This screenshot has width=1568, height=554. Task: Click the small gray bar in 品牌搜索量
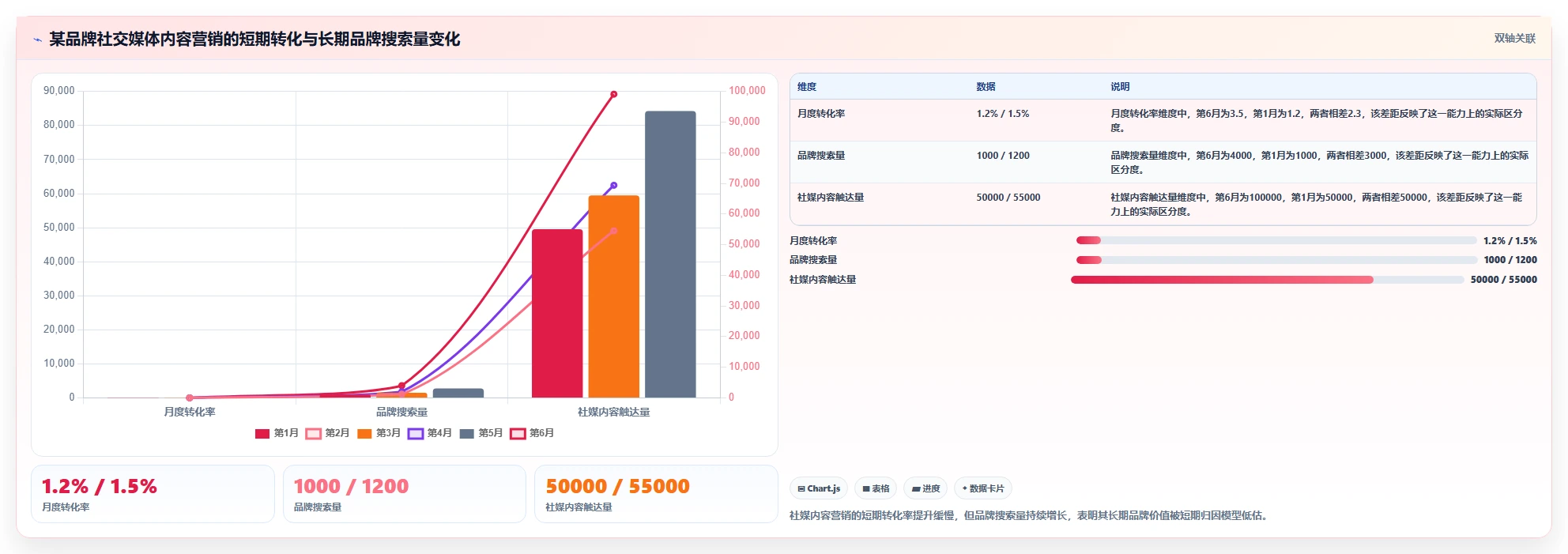tap(458, 393)
